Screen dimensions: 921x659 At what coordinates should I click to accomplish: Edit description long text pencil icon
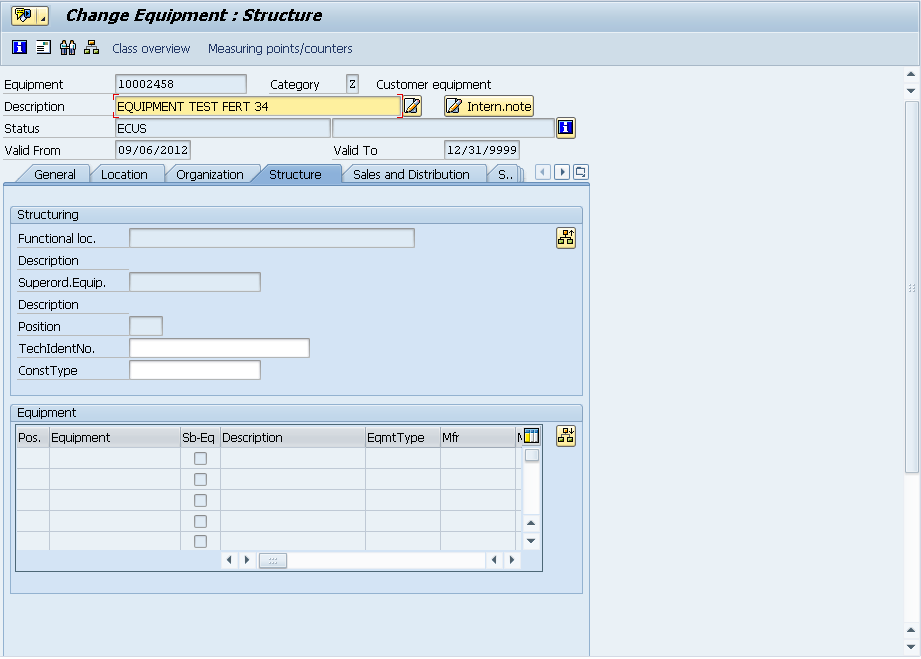(412, 106)
